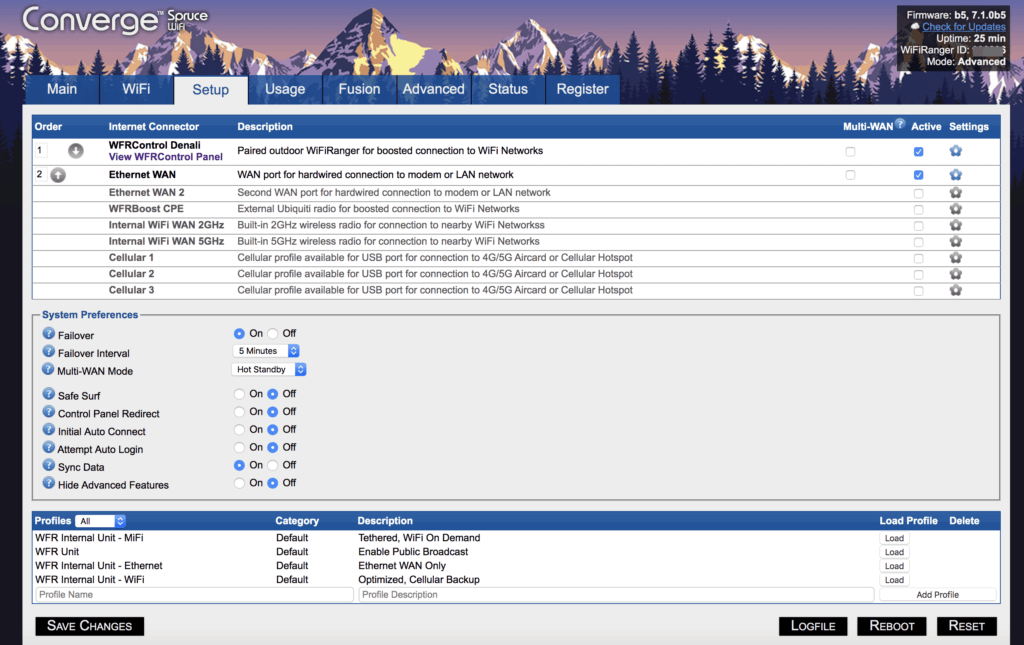Enable Active for Internal WiFi WAN 2GHz
1024x645 pixels.
pos(919,226)
